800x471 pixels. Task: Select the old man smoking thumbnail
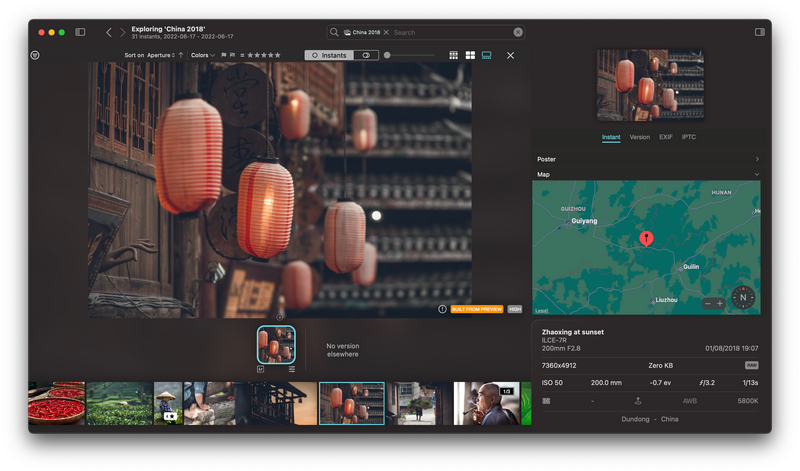486,403
